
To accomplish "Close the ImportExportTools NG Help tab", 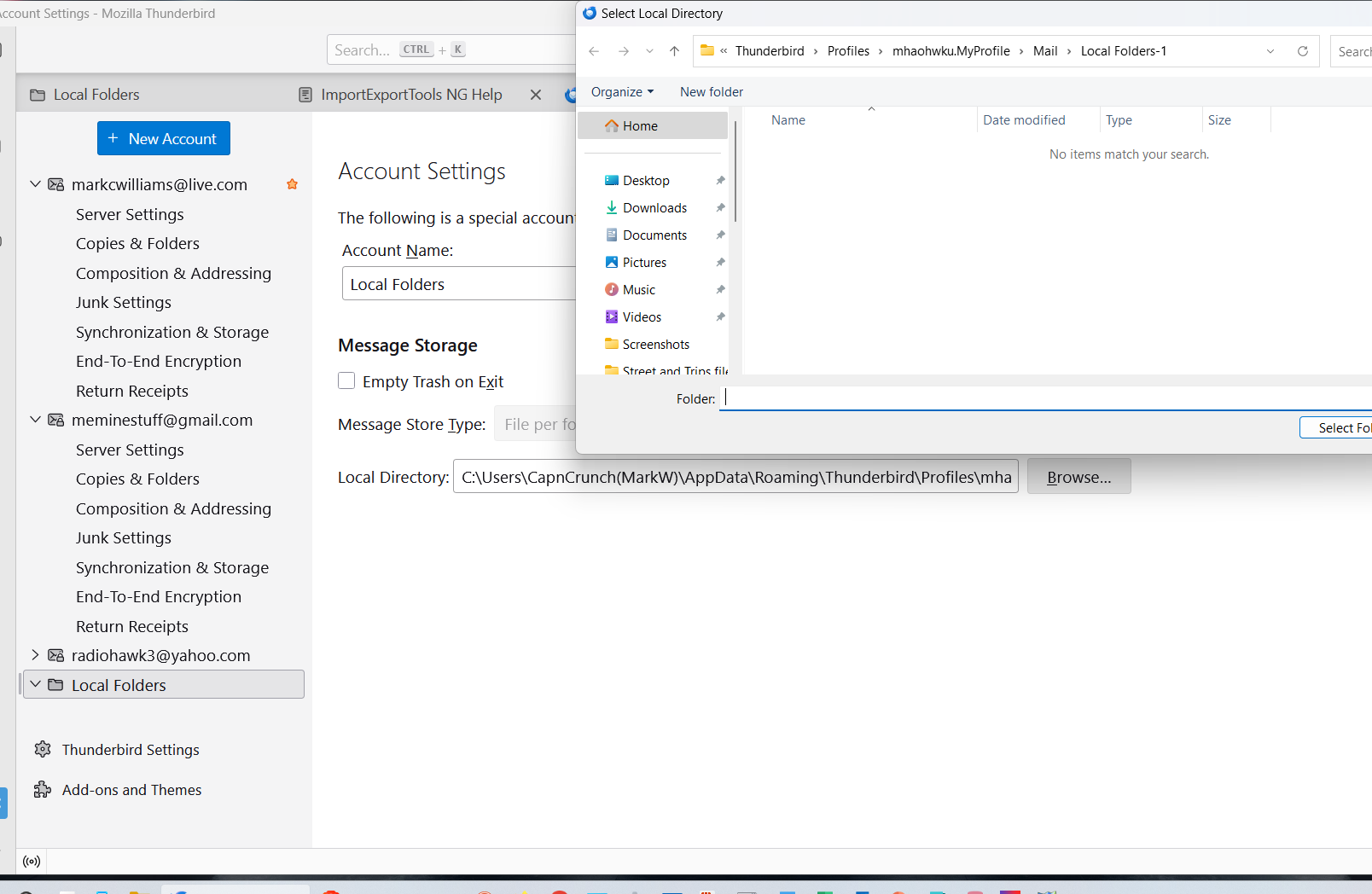I will 536,95.
